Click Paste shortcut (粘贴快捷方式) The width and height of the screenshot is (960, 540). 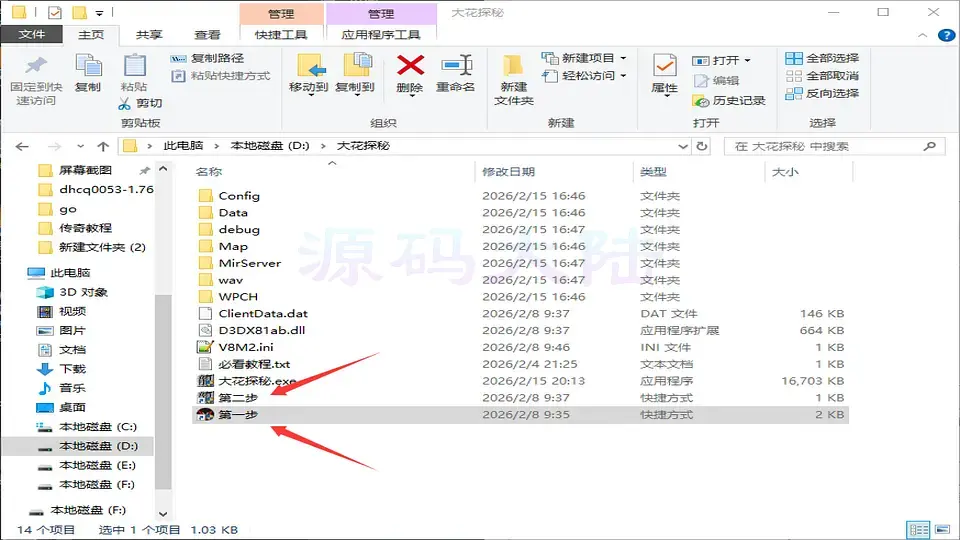[220, 76]
